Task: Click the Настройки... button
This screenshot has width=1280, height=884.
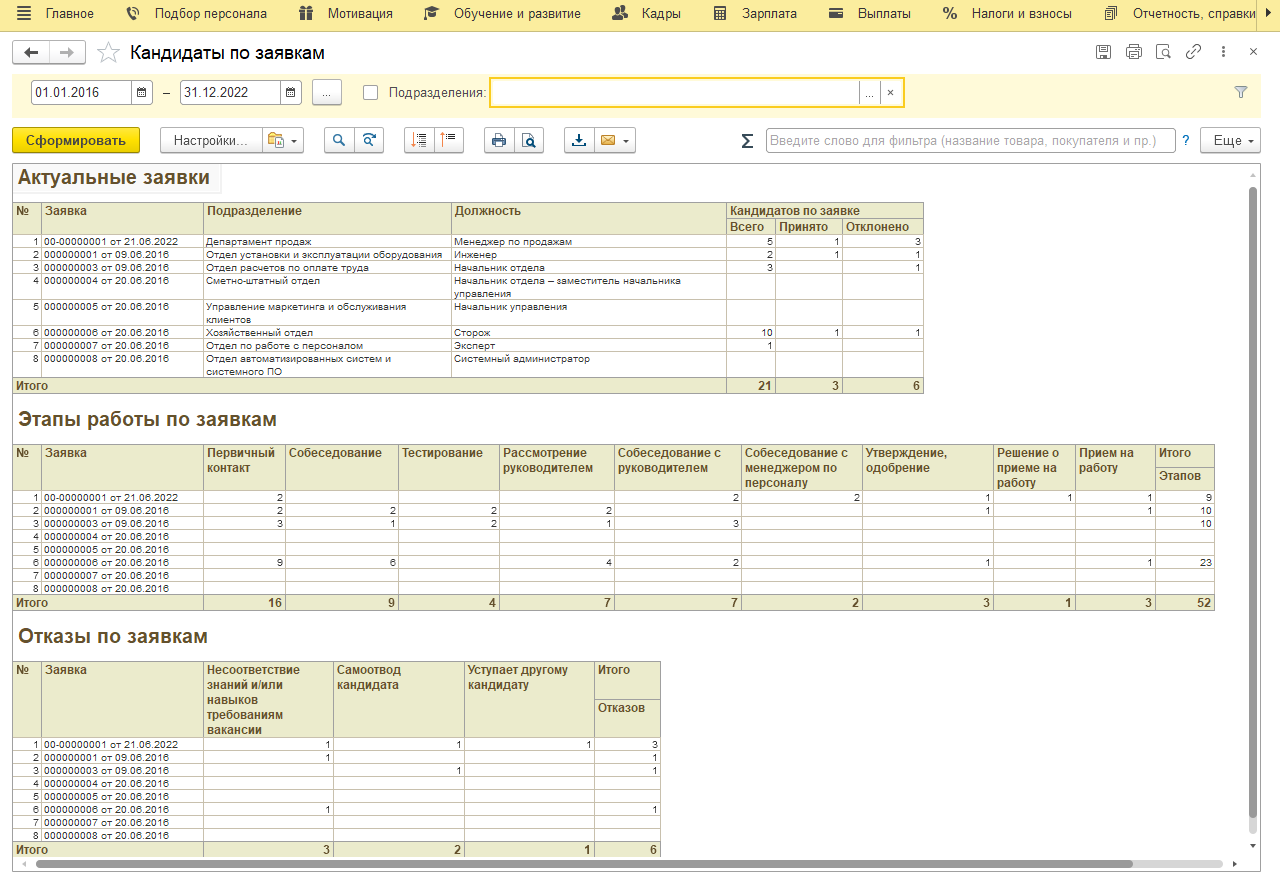Action: 210,141
